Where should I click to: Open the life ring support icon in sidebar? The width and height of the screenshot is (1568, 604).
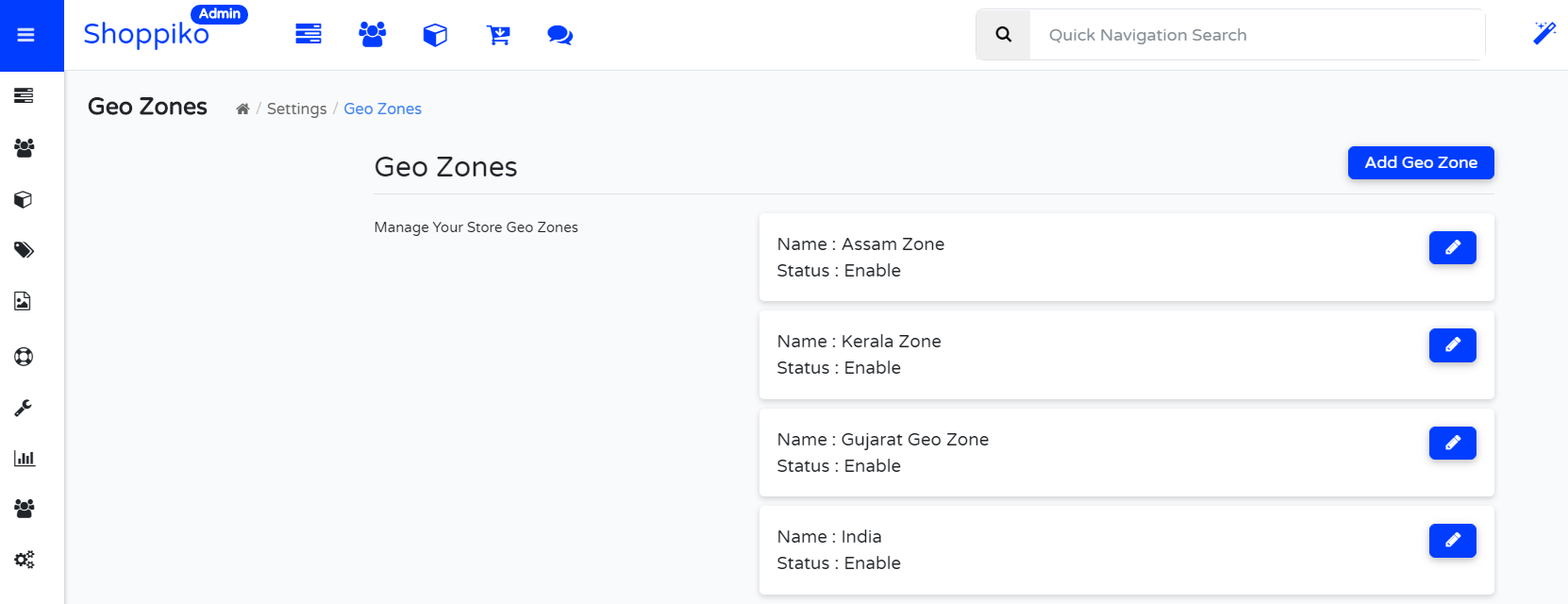coord(24,357)
